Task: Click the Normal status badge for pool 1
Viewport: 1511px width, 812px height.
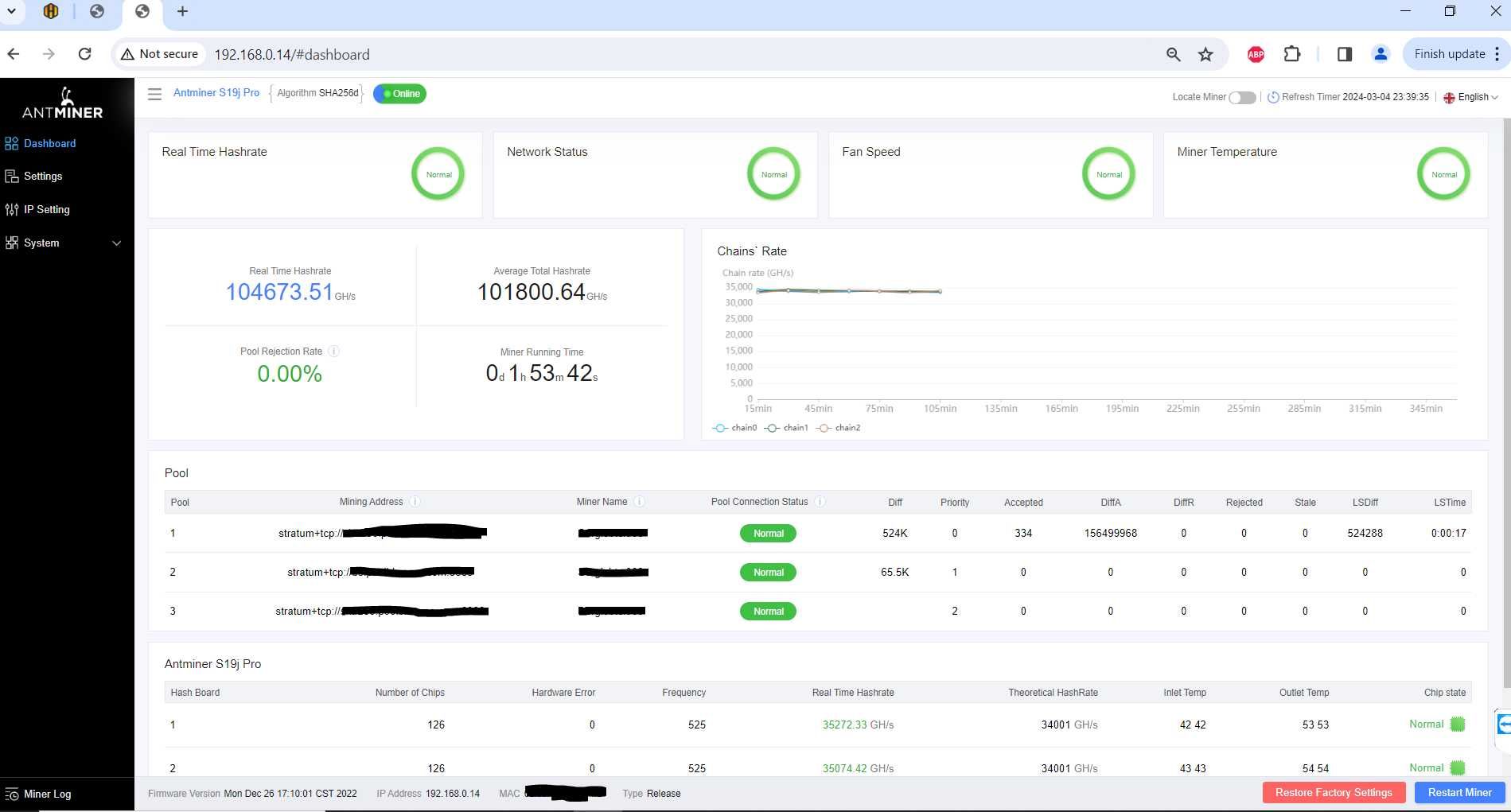Action: (x=769, y=534)
